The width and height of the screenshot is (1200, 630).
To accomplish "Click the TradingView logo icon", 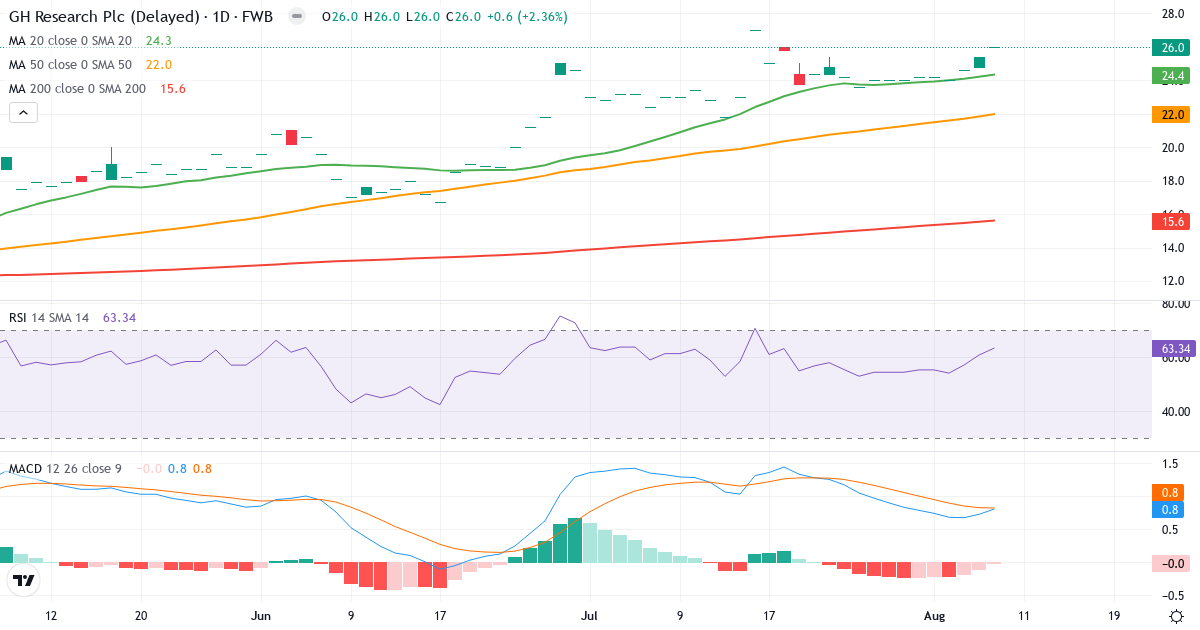I will (24, 581).
